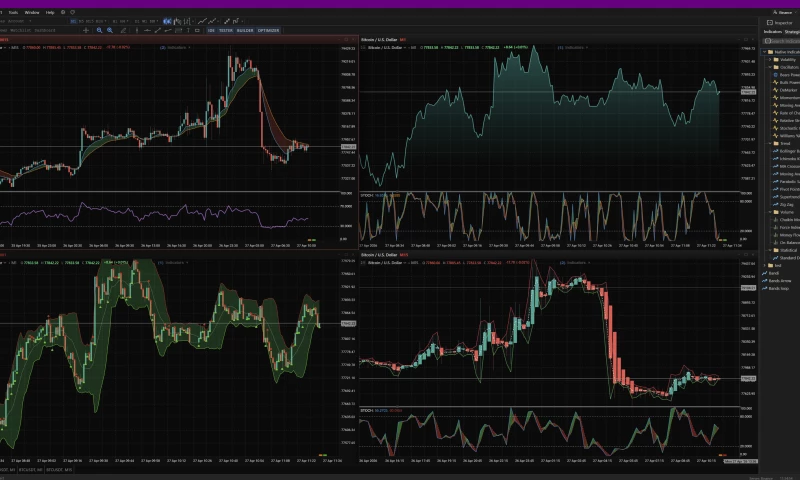Open the TESTER panel
This screenshot has width=800, height=480.
226,31
